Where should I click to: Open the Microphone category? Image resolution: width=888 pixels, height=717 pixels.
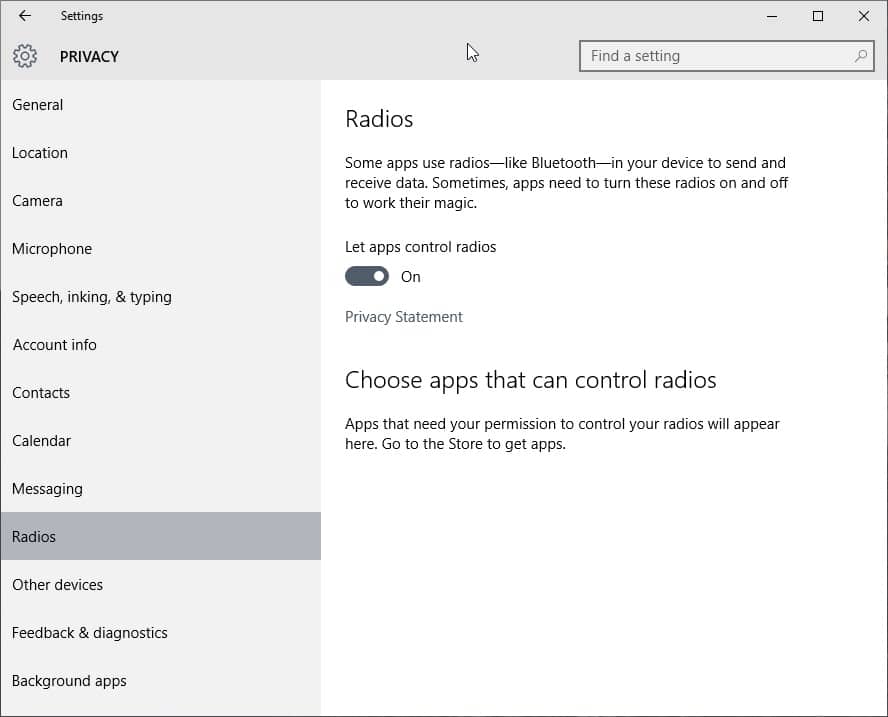pos(52,249)
